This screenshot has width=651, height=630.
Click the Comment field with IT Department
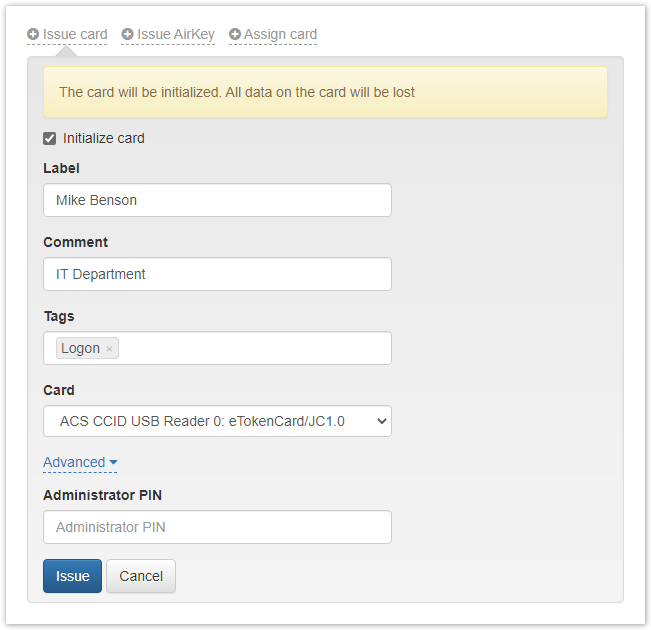(x=217, y=274)
